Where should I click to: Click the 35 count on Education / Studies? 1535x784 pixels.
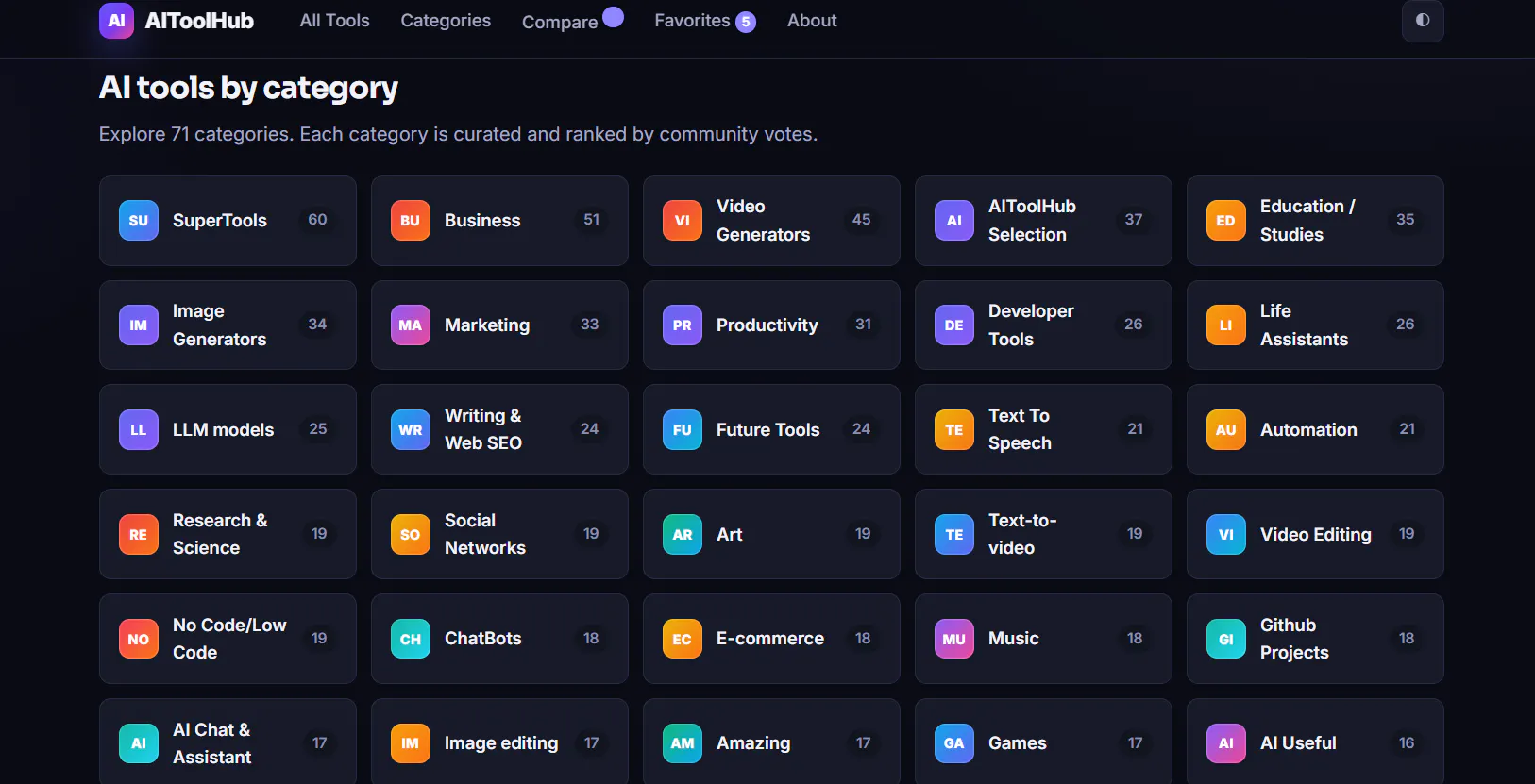click(1406, 220)
